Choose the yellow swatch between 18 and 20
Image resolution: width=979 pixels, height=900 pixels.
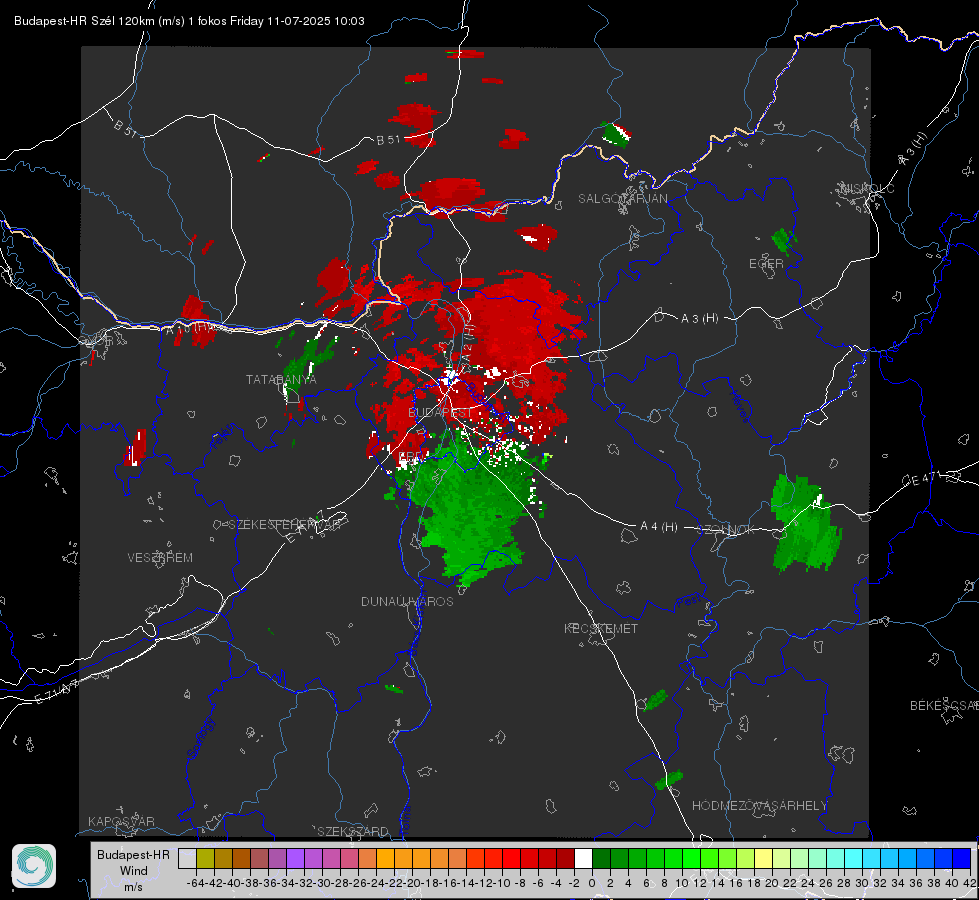pyautogui.click(x=763, y=858)
